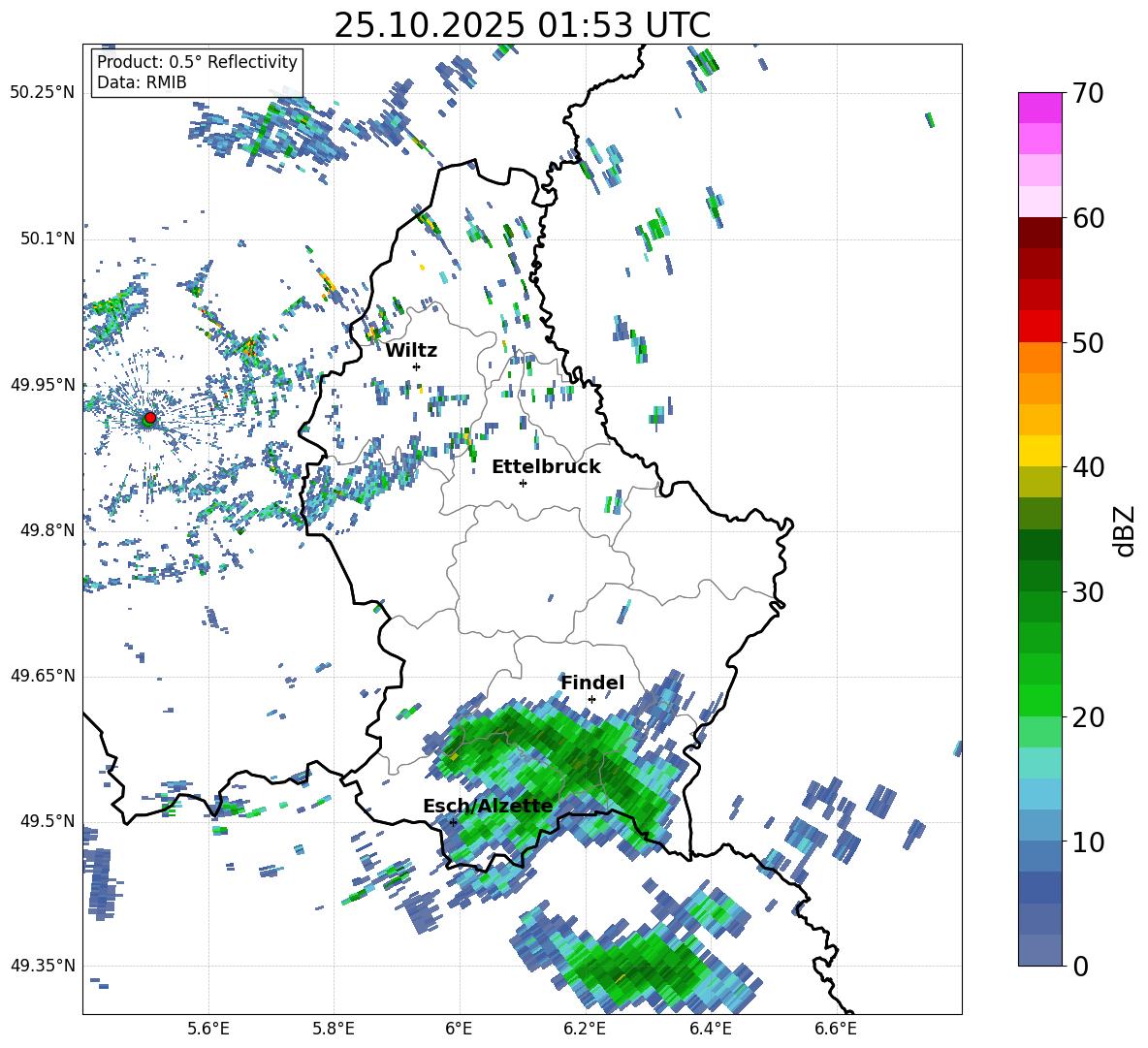Click the 49.8°N latitude label

click(x=47, y=530)
